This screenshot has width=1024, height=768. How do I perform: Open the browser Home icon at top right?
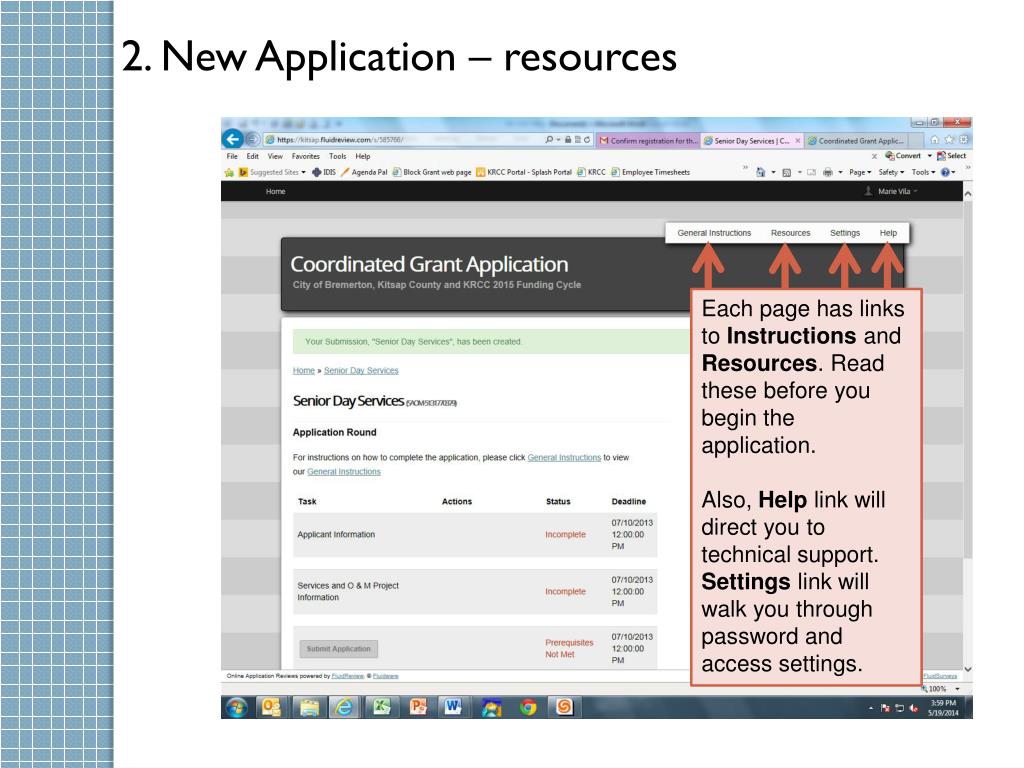(x=935, y=140)
